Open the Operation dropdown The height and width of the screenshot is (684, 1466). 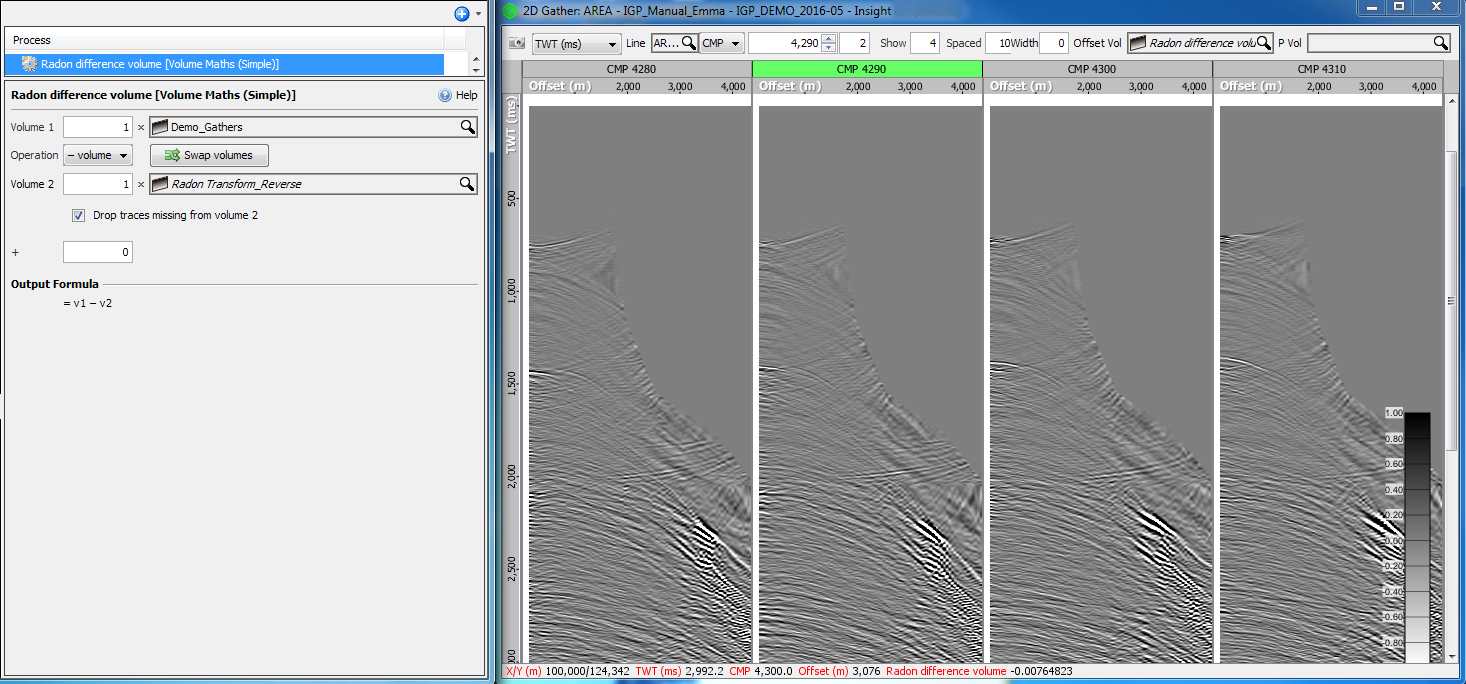point(98,155)
